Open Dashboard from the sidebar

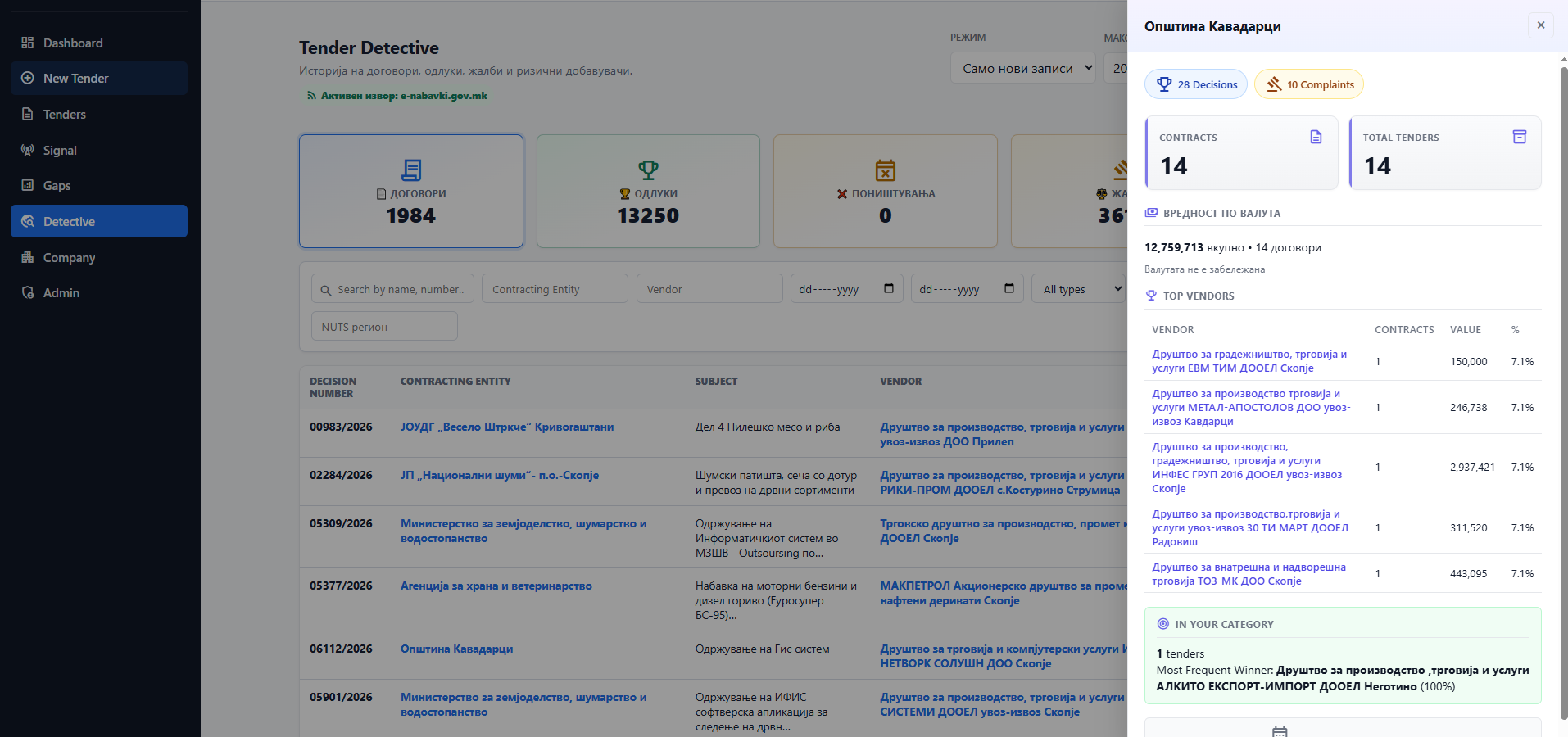pyautogui.click(x=99, y=43)
